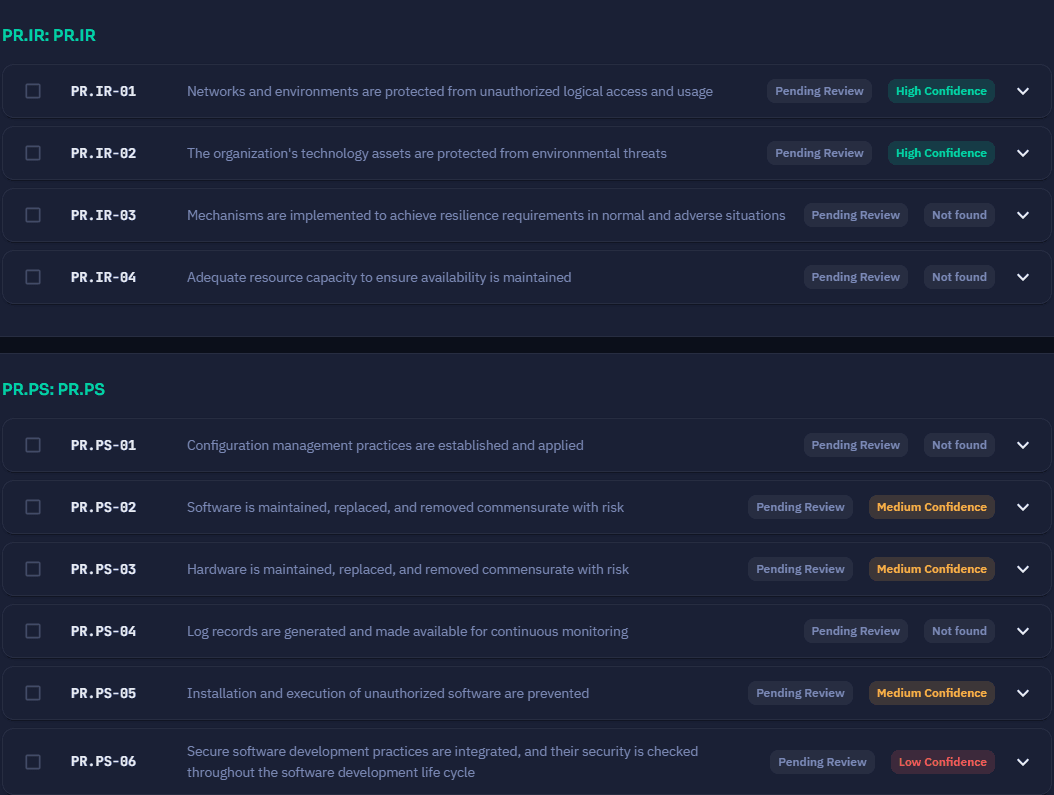
Task: Expand the PR.PS-06 row chevron
Action: click(1022, 762)
